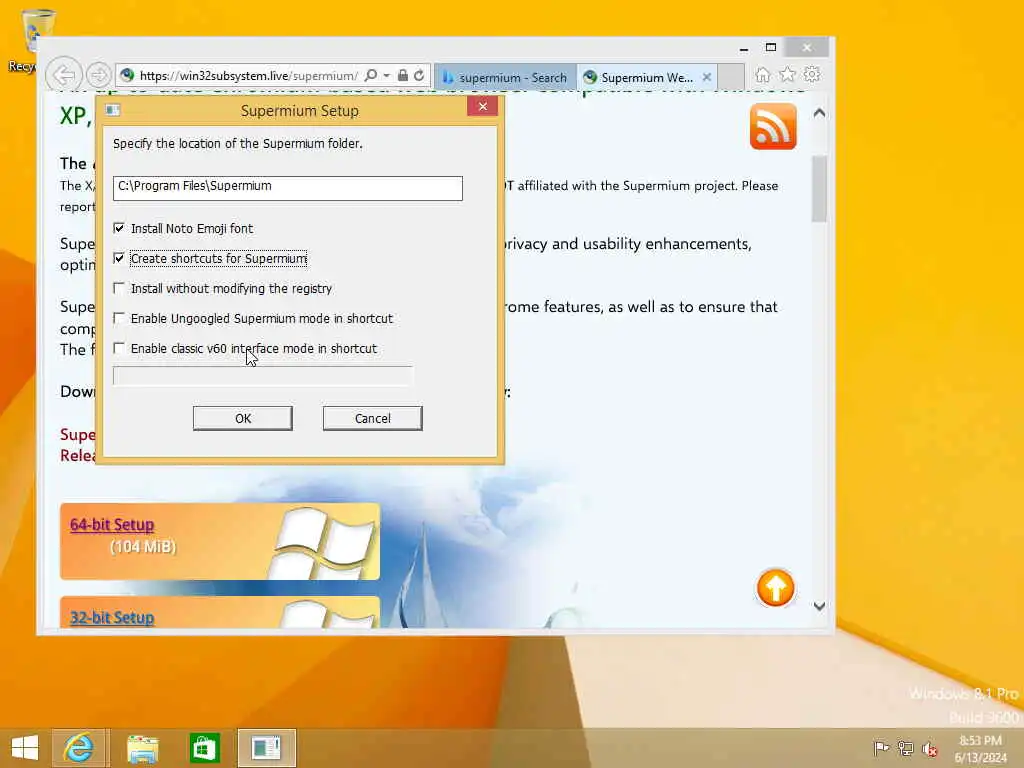
Task: Minimize the Internet Explorer window
Action: (x=744, y=48)
